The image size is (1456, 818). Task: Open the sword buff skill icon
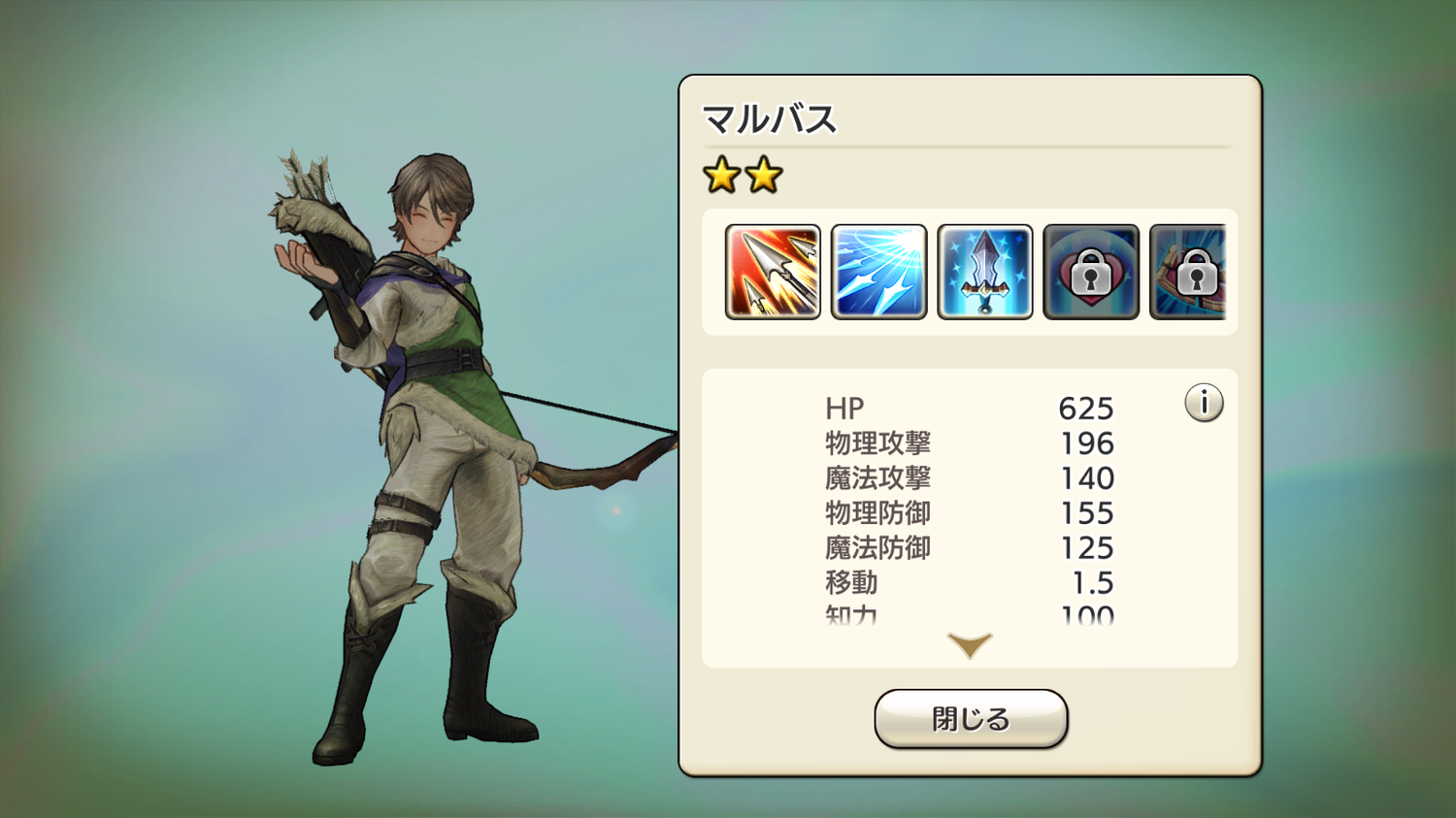(984, 272)
